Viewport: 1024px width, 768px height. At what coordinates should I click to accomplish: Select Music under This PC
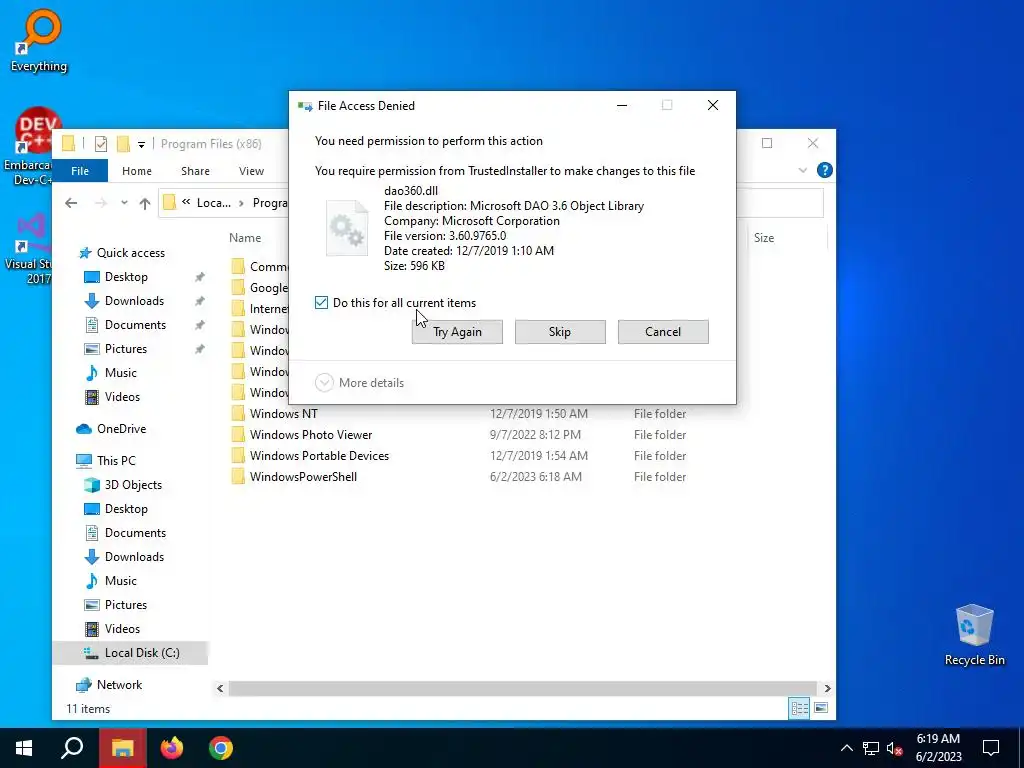pos(120,581)
